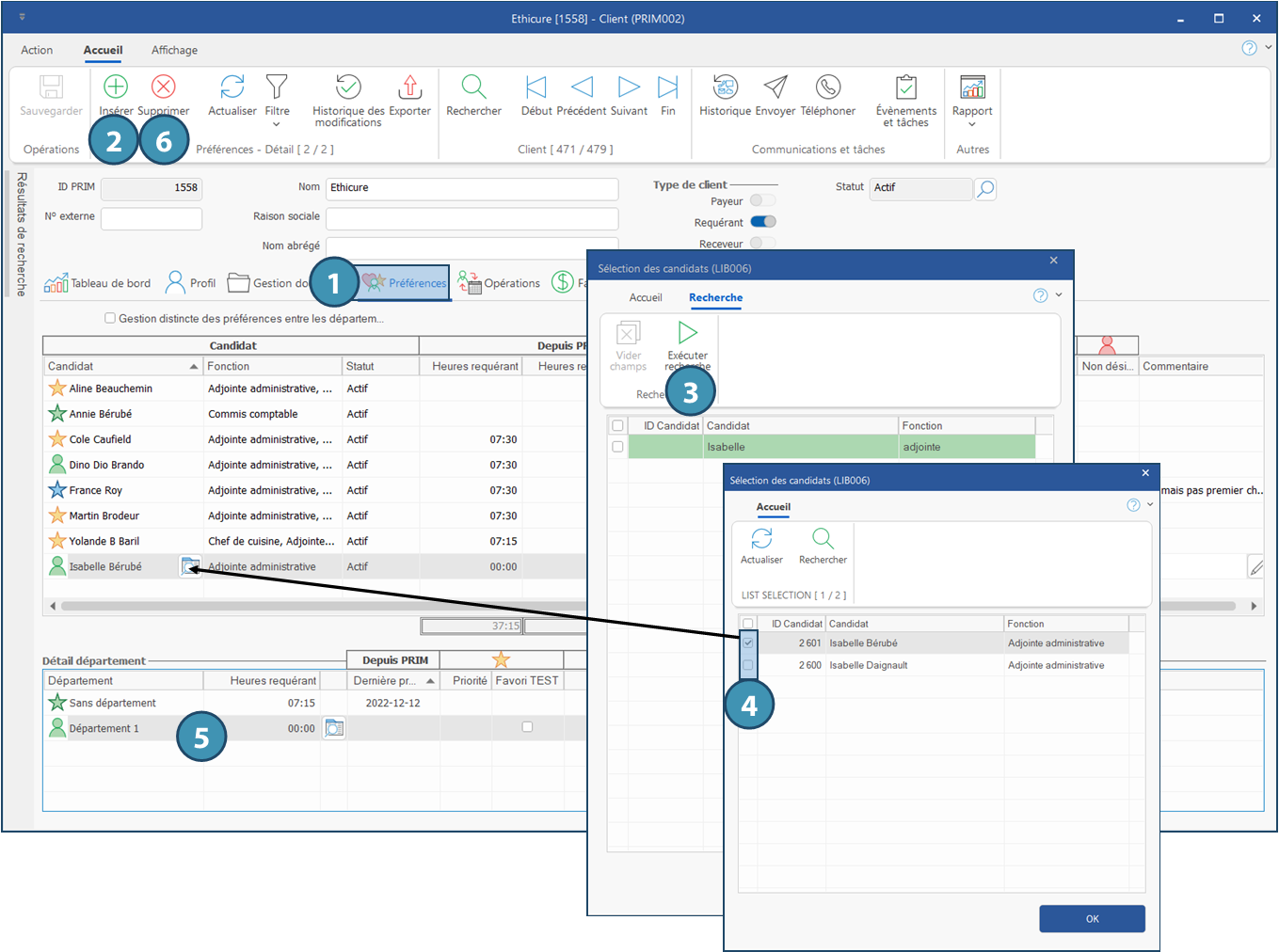Image resolution: width=1279 pixels, height=952 pixels.
Task: Check Gestion distincte des préférences checkbox
Action: [x=110, y=318]
